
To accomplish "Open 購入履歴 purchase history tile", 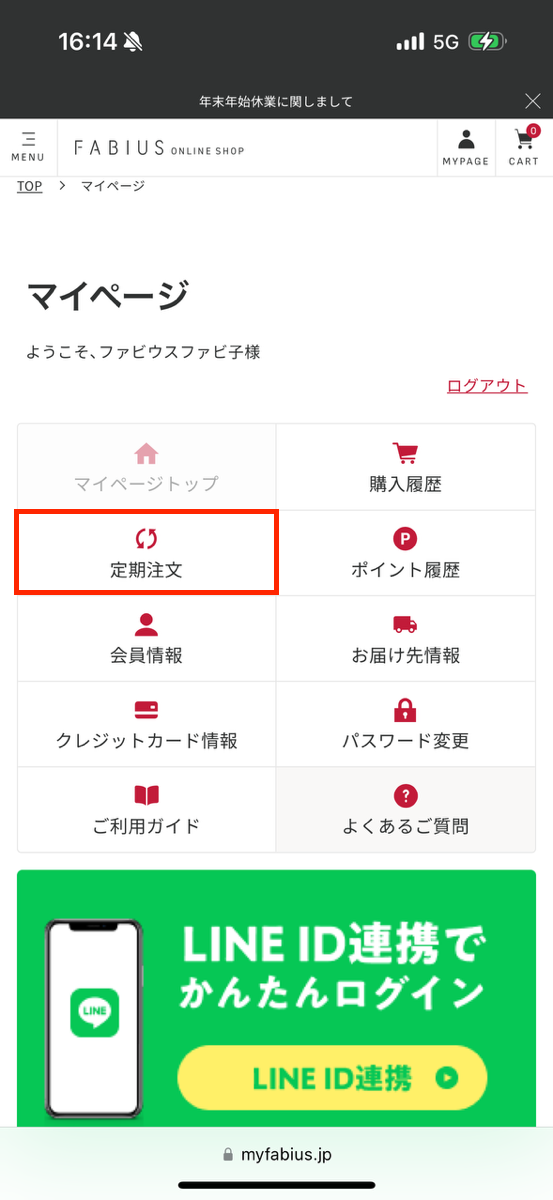I will tap(406, 468).
